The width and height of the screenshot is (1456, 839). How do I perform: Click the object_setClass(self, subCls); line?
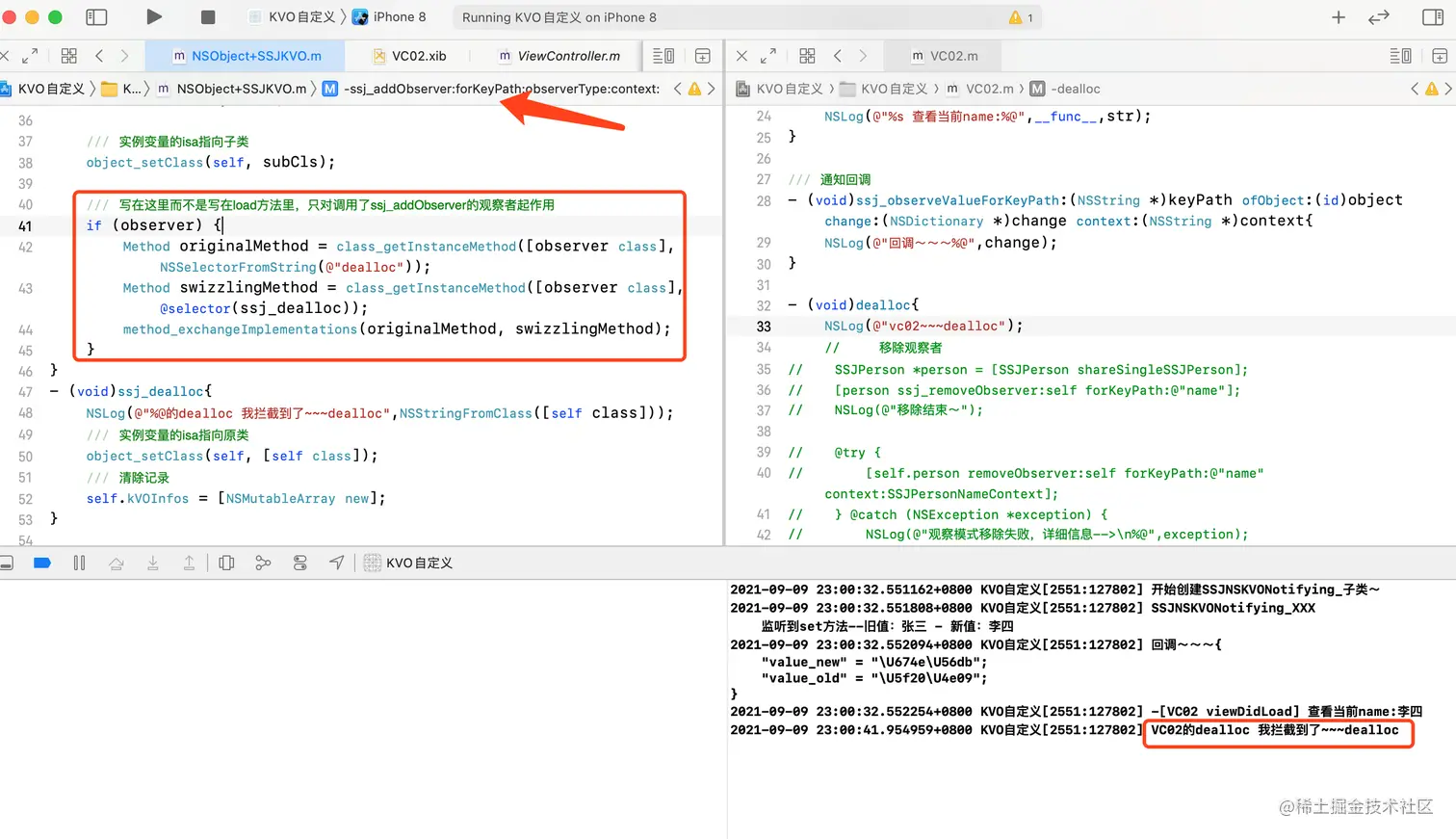pyautogui.click(x=211, y=163)
